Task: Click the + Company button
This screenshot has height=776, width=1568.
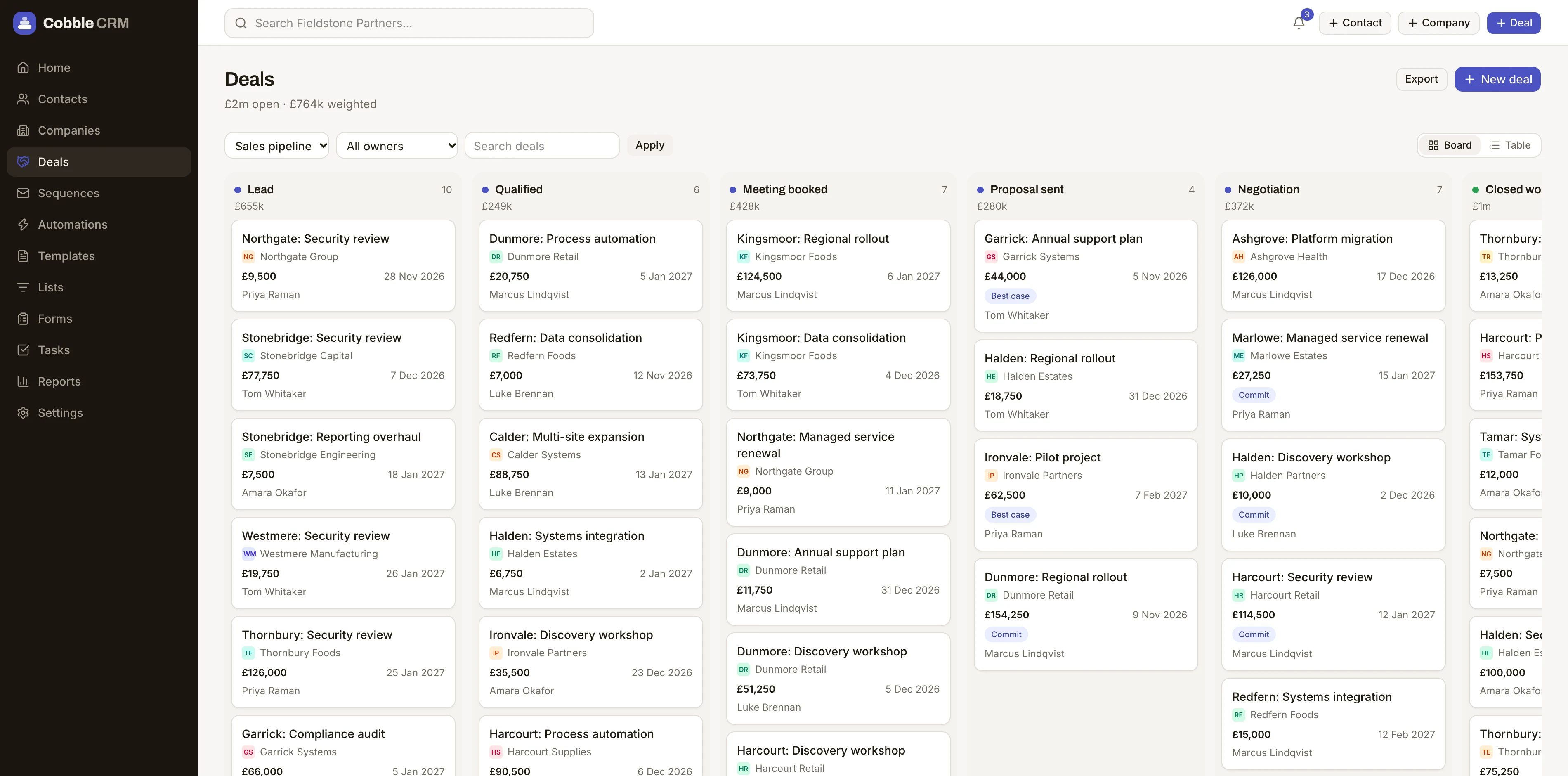Action: [x=1438, y=23]
